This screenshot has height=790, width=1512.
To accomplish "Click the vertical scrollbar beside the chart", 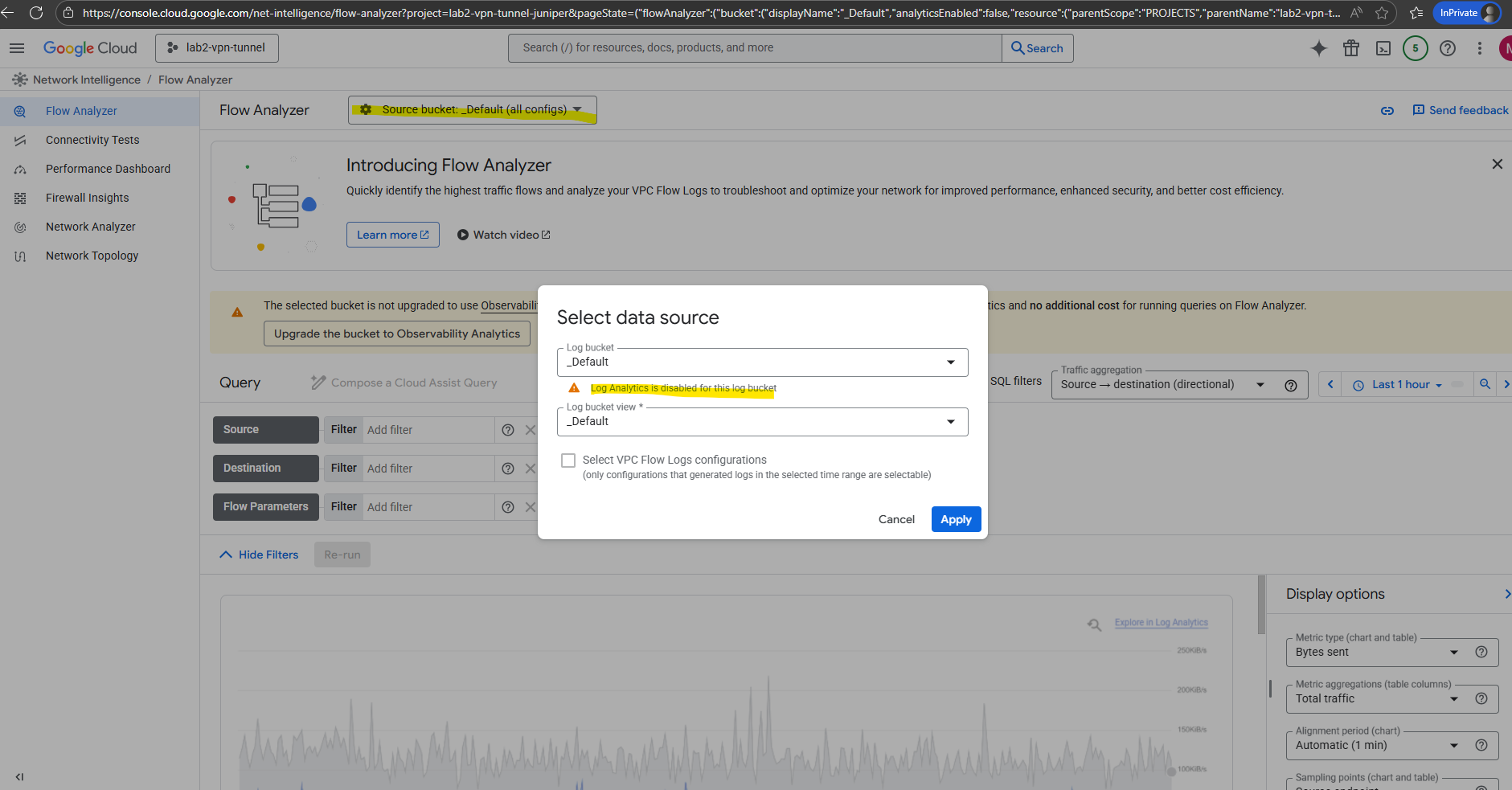I will coord(1261,605).
